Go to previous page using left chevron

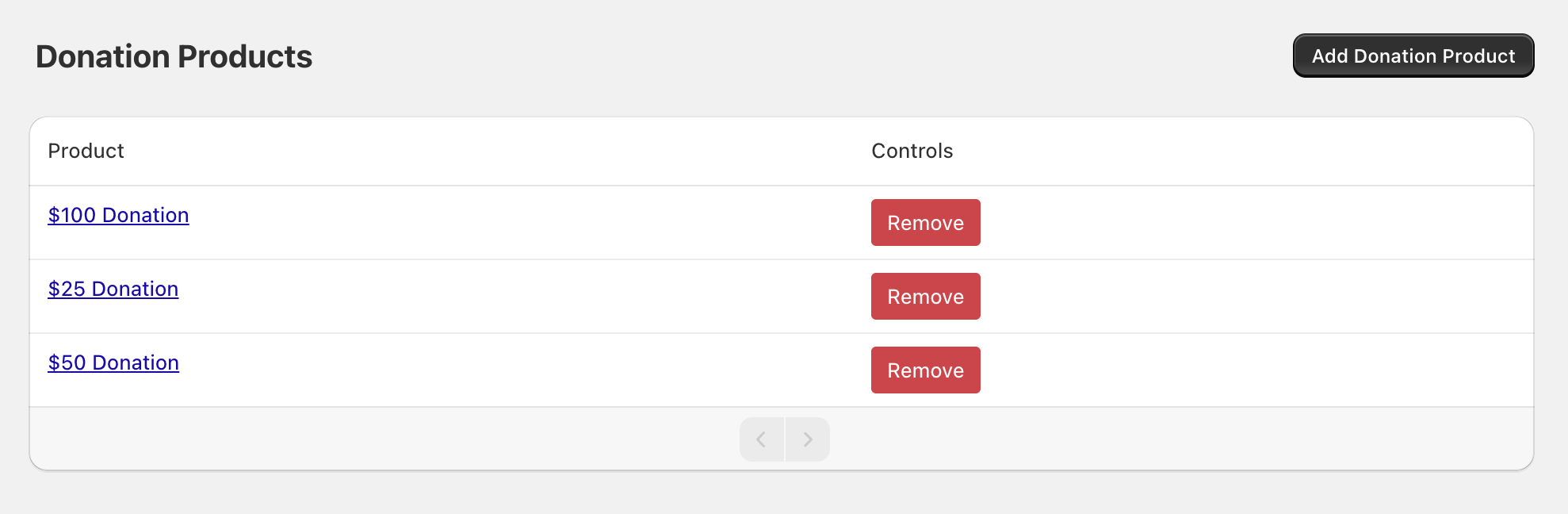[x=761, y=439]
